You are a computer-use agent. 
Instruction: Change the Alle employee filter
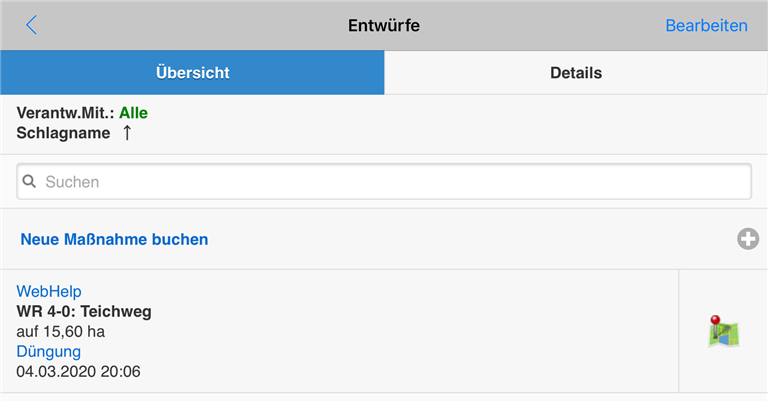tap(133, 113)
